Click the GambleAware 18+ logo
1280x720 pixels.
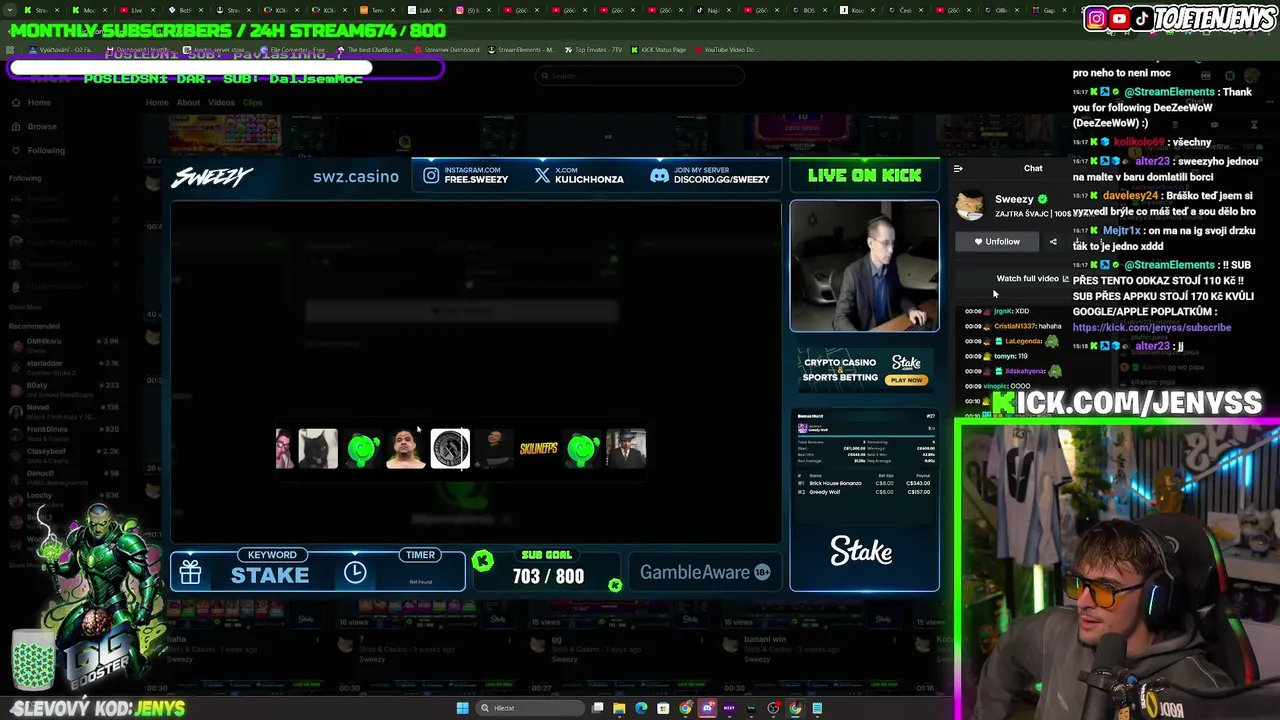(x=704, y=573)
